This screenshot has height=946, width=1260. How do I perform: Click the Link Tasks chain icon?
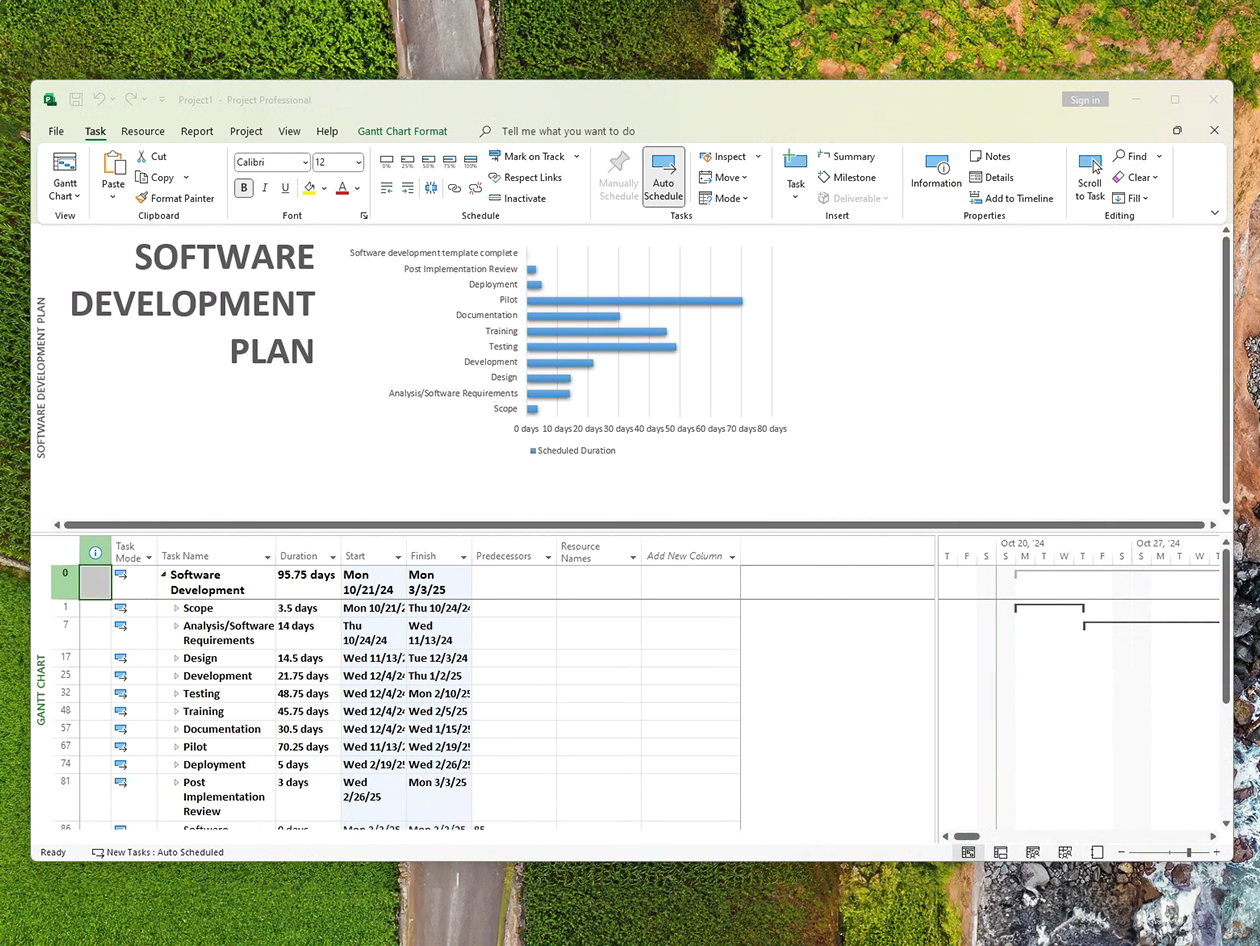(x=454, y=188)
